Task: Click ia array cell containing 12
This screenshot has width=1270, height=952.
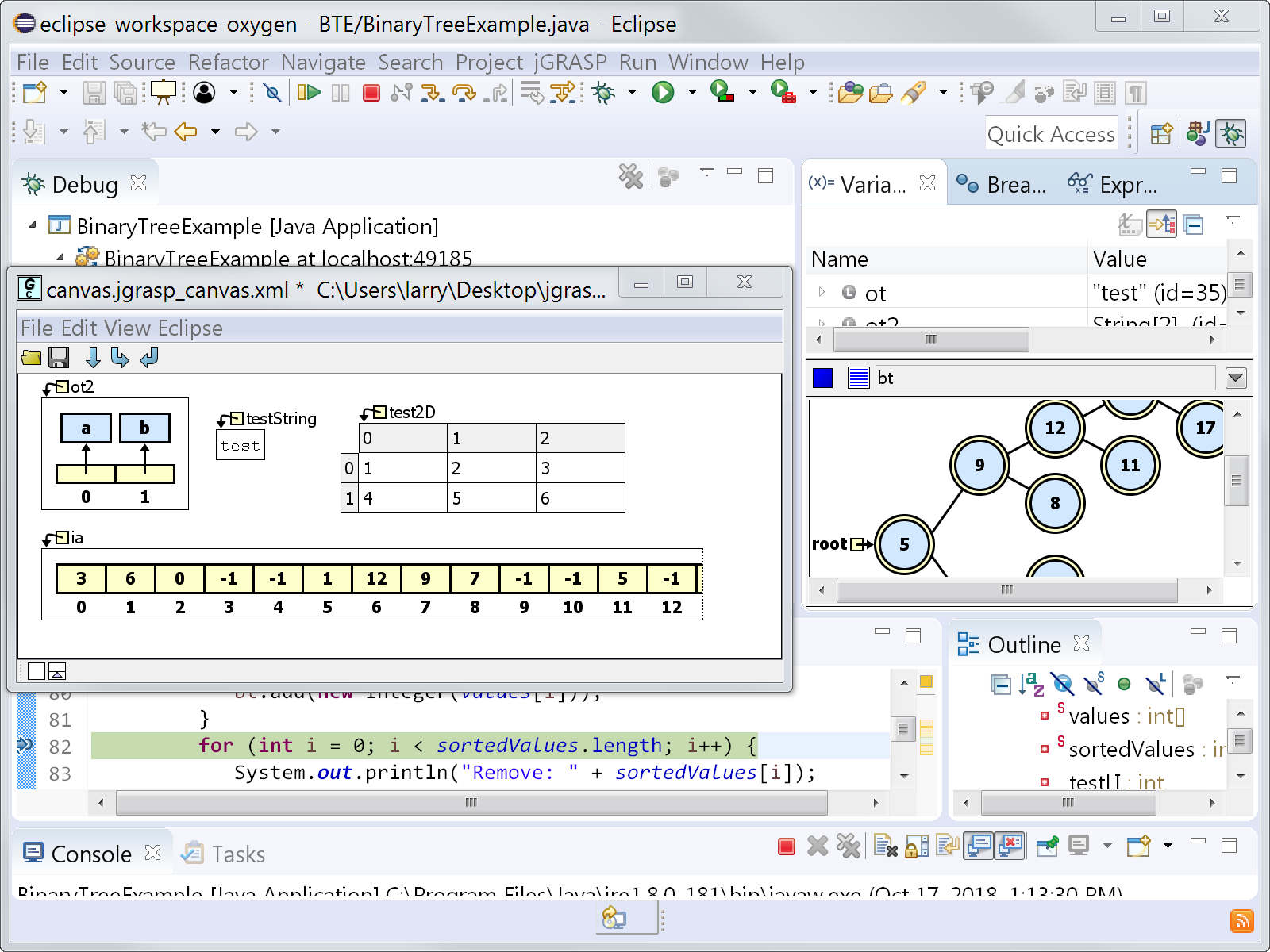Action: 376,578
